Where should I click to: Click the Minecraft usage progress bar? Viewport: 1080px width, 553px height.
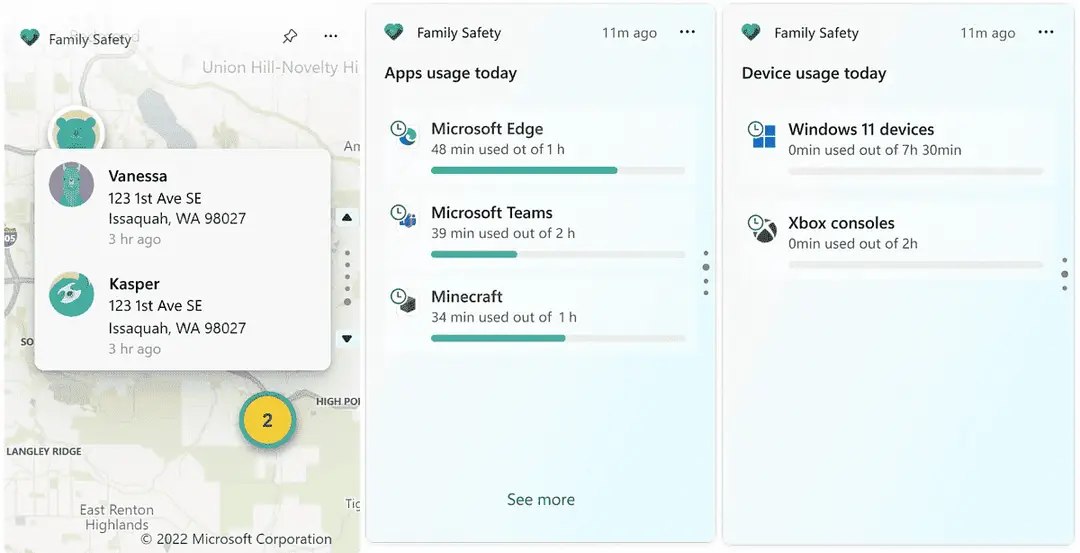tap(558, 338)
